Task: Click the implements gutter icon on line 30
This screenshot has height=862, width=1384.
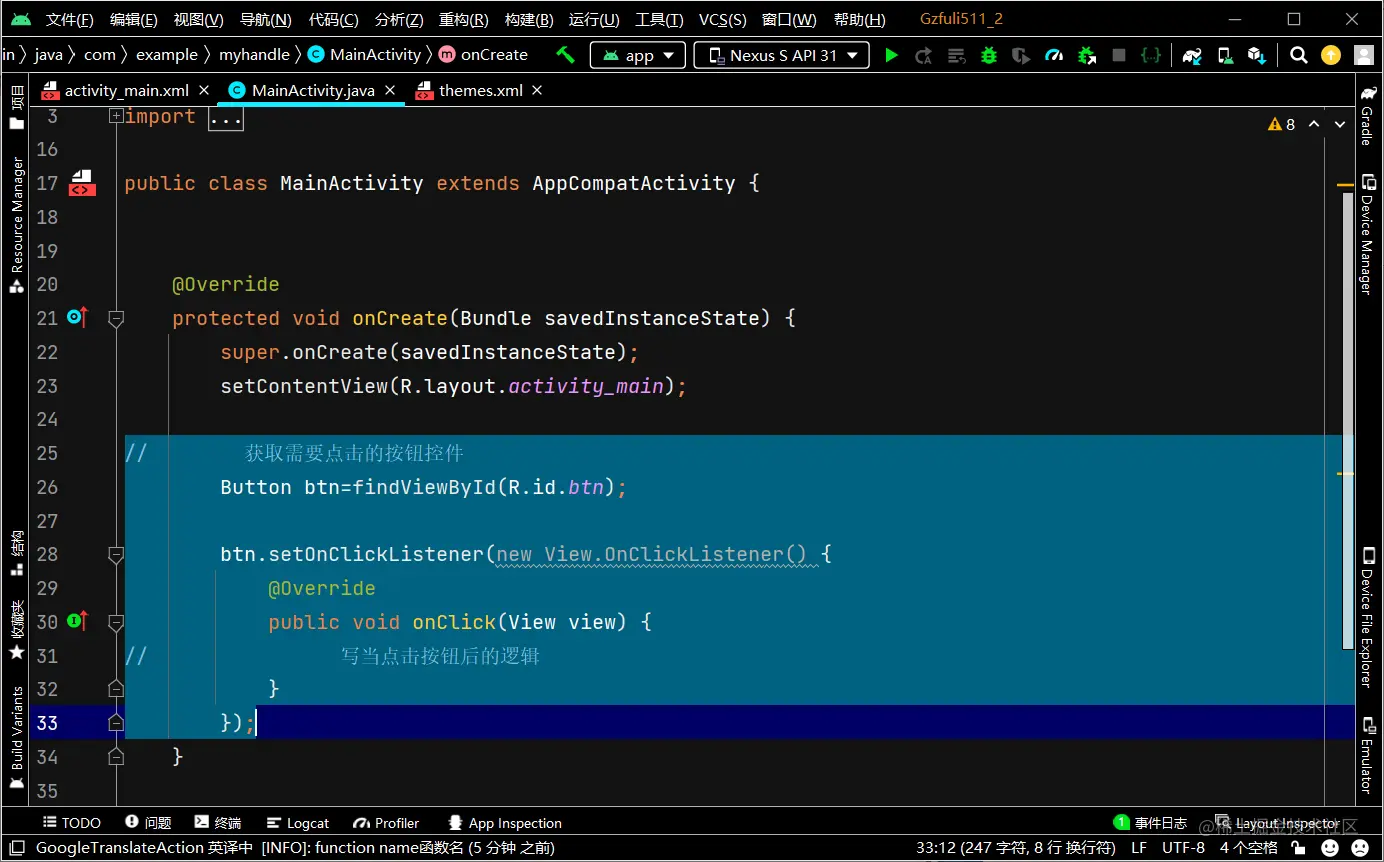Action: [77, 621]
